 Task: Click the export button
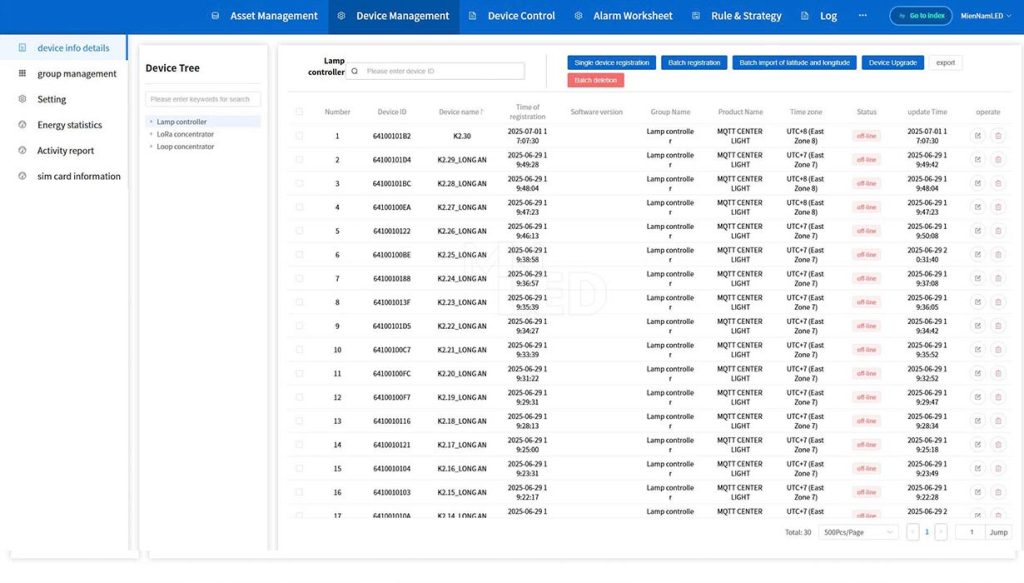click(945, 63)
